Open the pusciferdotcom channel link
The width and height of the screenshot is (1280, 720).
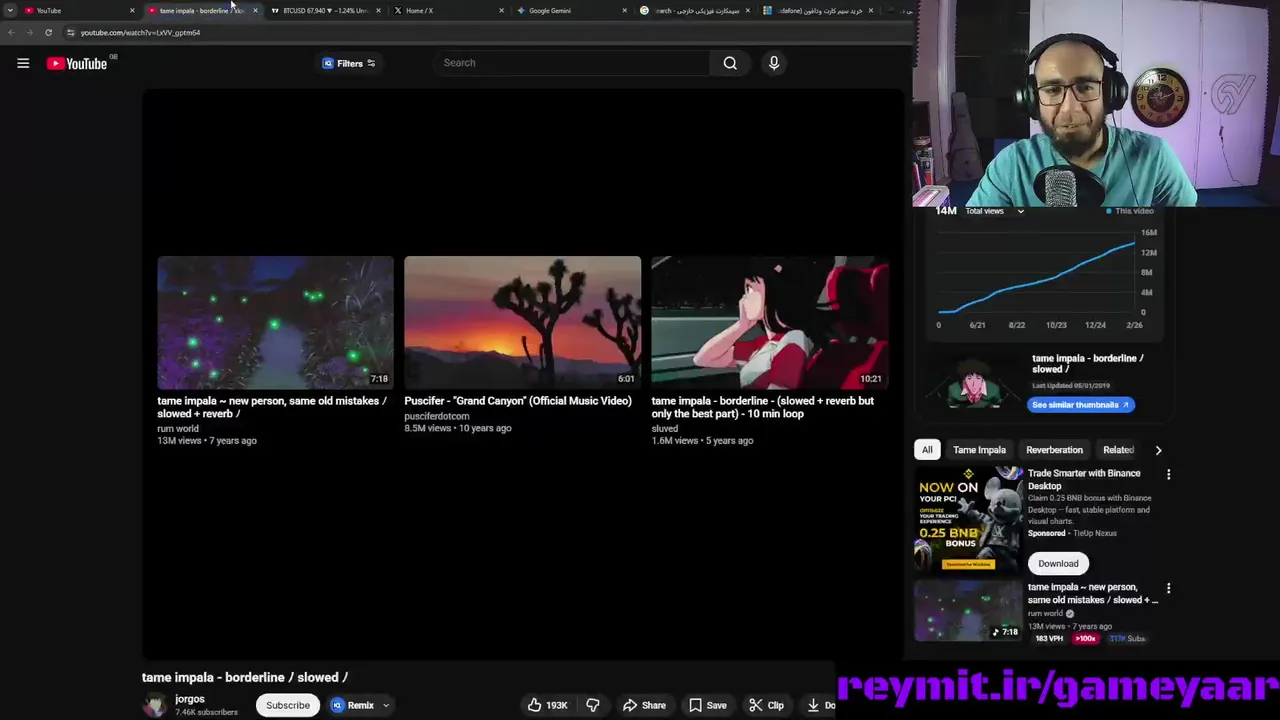pos(436,416)
